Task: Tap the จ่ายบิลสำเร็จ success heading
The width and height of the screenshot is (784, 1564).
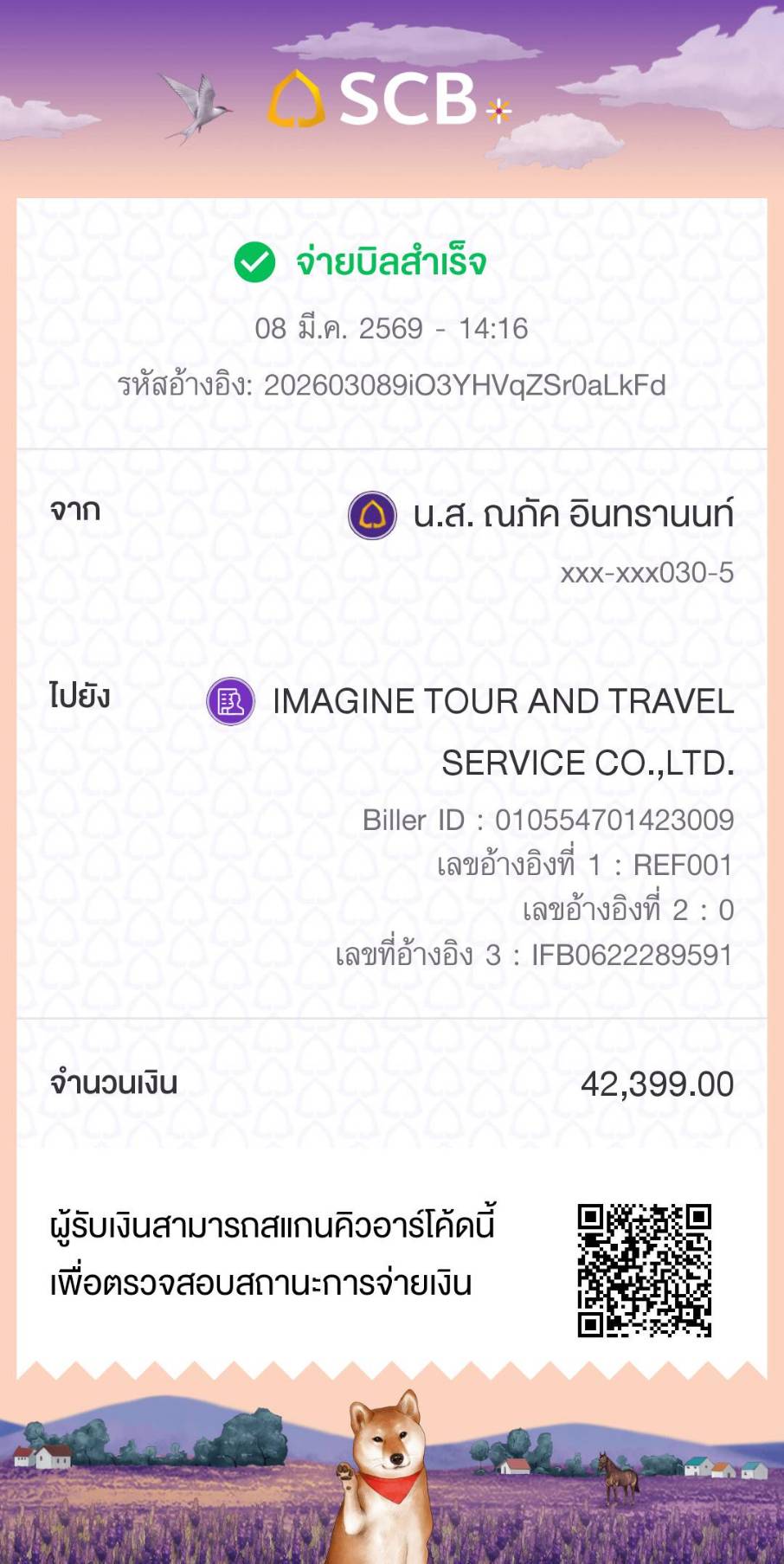Action: [x=391, y=262]
